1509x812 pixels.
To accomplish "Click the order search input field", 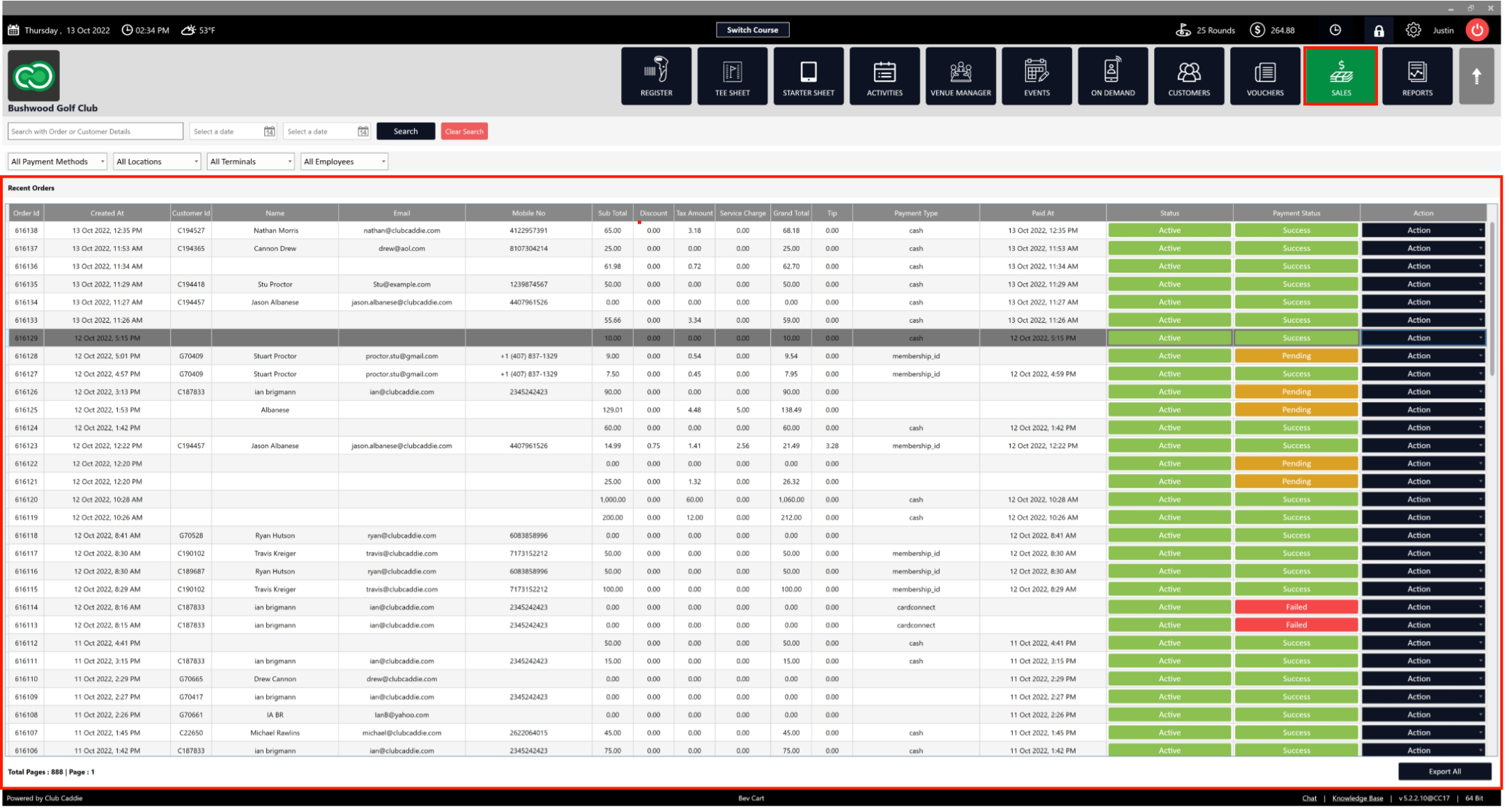I will click(x=95, y=132).
